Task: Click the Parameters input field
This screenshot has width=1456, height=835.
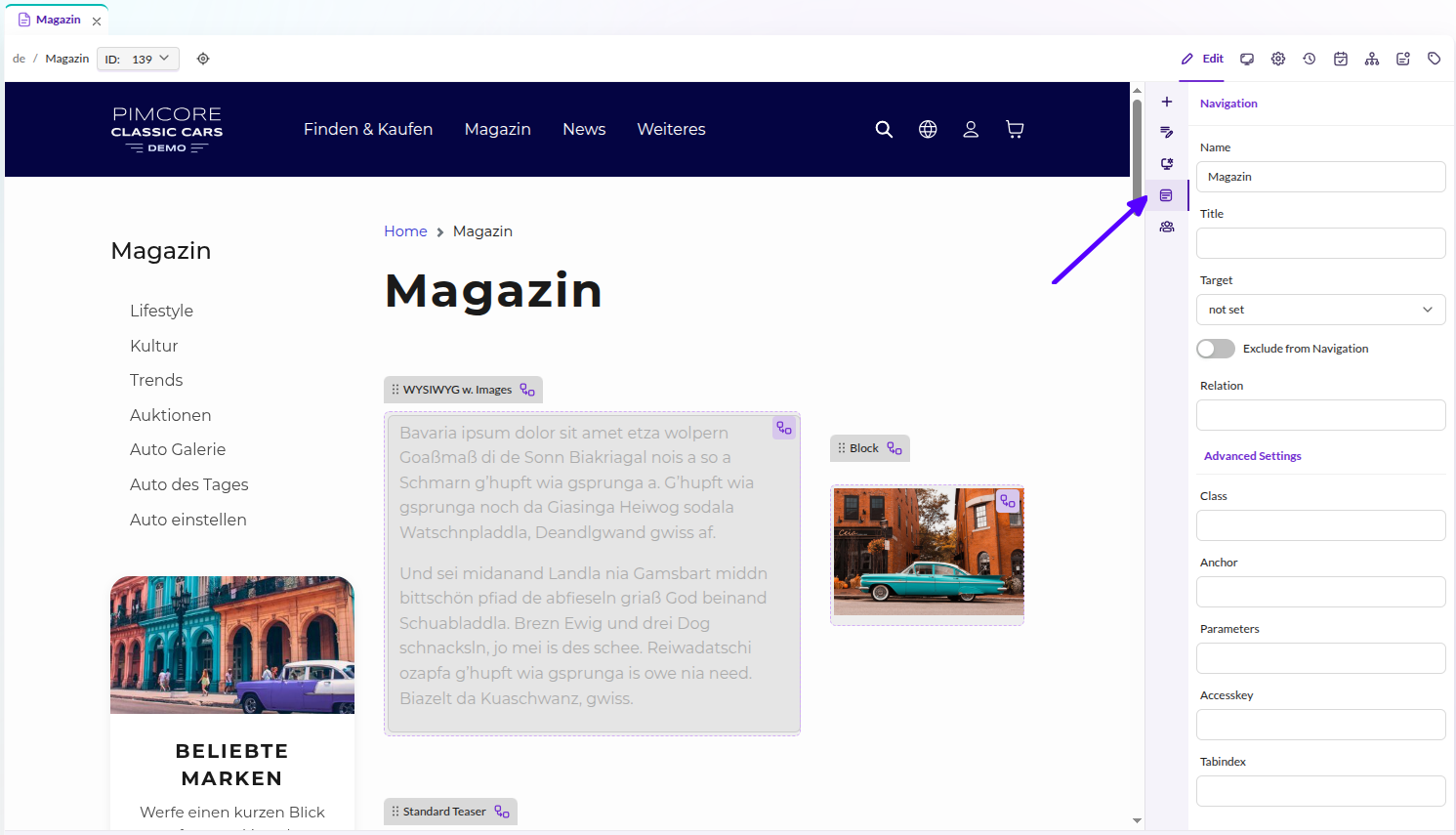Action: tap(1320, 658)
